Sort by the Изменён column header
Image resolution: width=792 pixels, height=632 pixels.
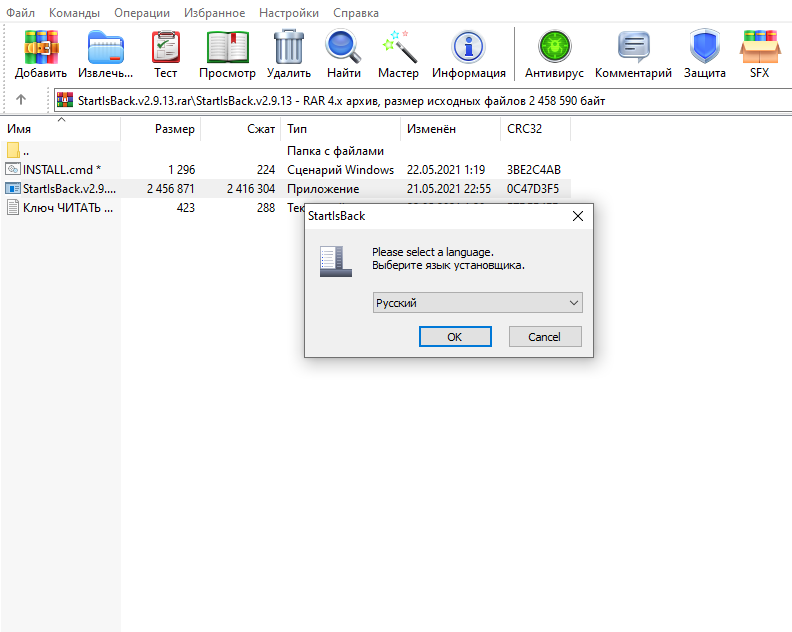click(x=451, y=129)
